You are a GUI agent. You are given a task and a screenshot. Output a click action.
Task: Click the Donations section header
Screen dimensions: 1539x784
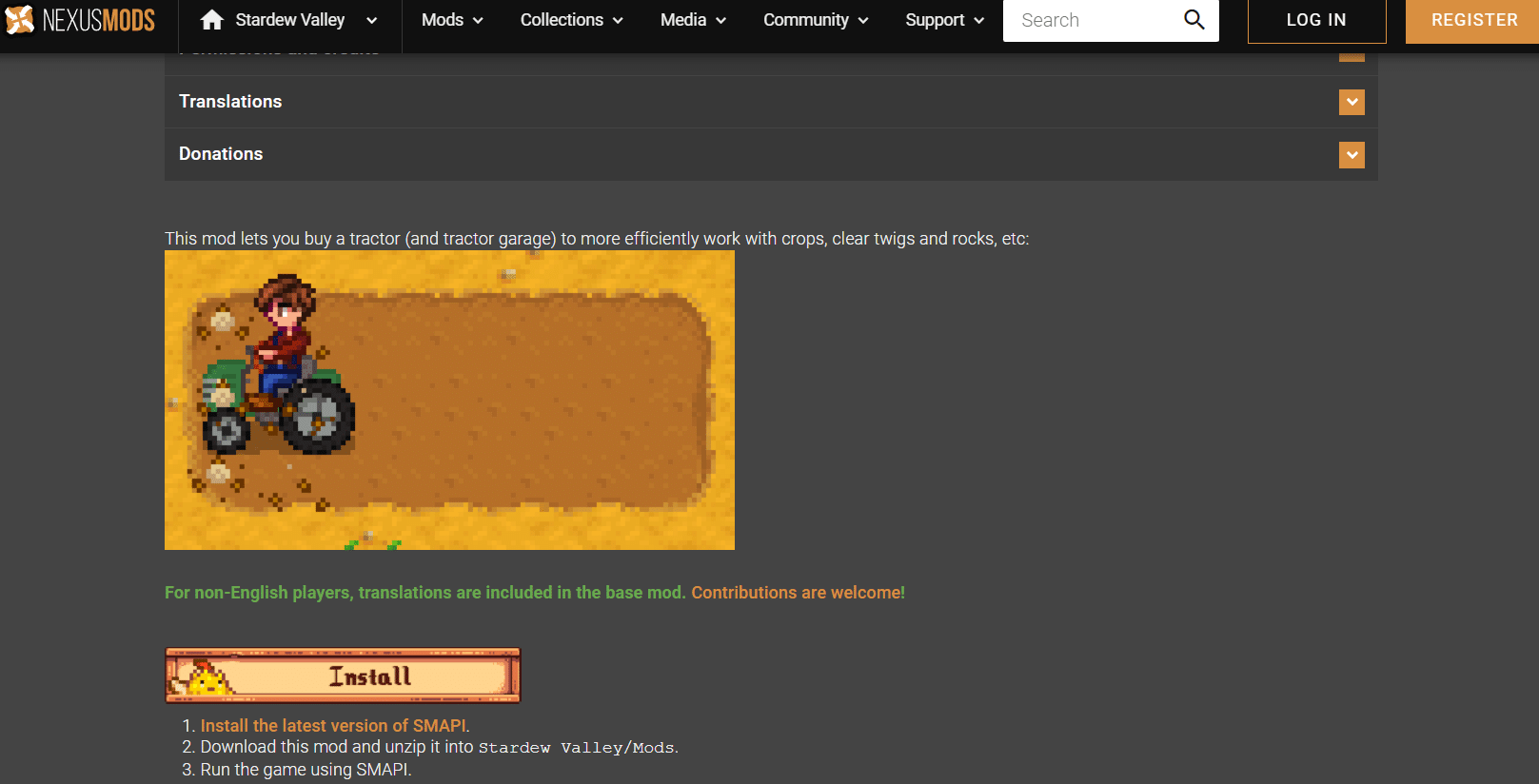221,154
